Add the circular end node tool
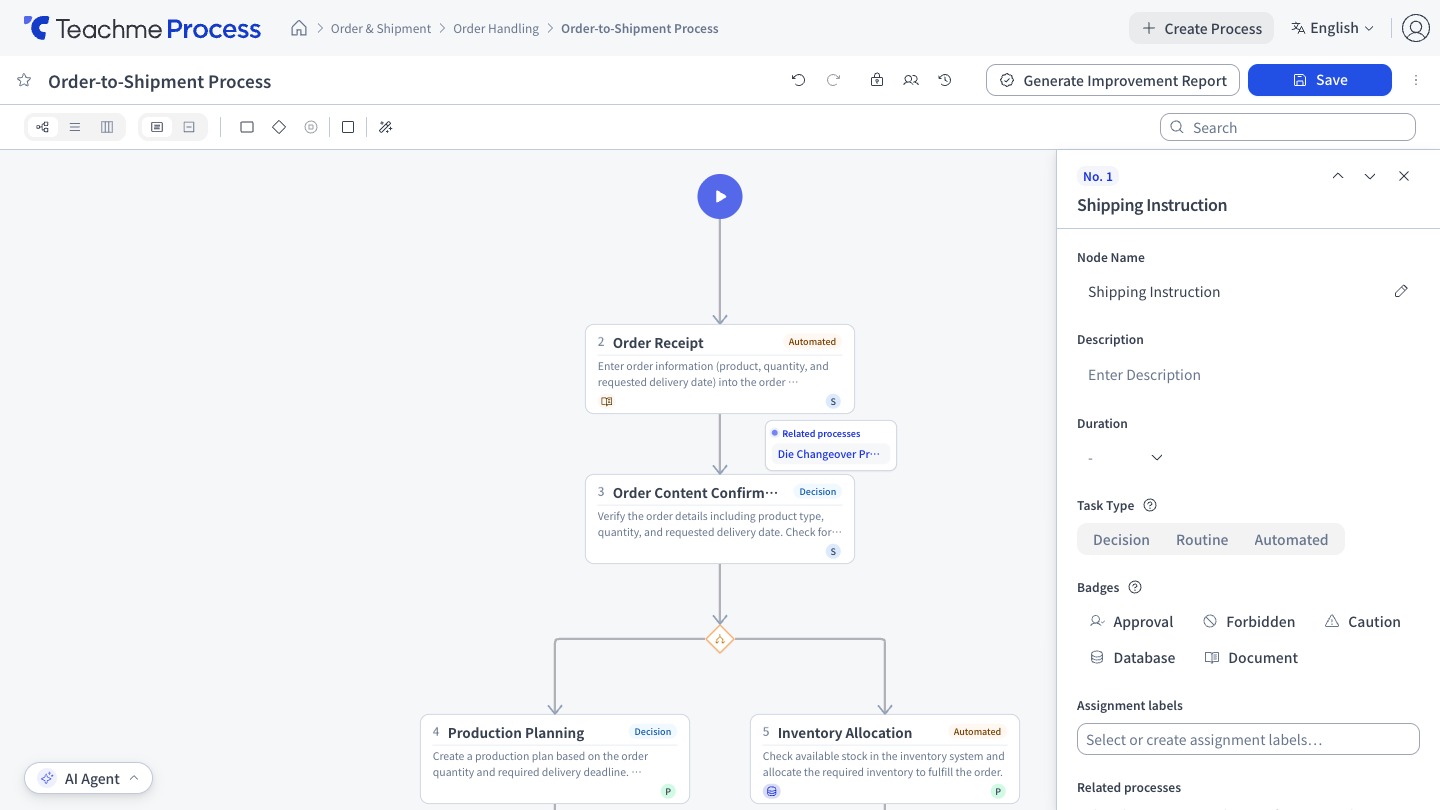This screenshot has width=1440, height=810. pyautogui.click(x=311, y=127)
